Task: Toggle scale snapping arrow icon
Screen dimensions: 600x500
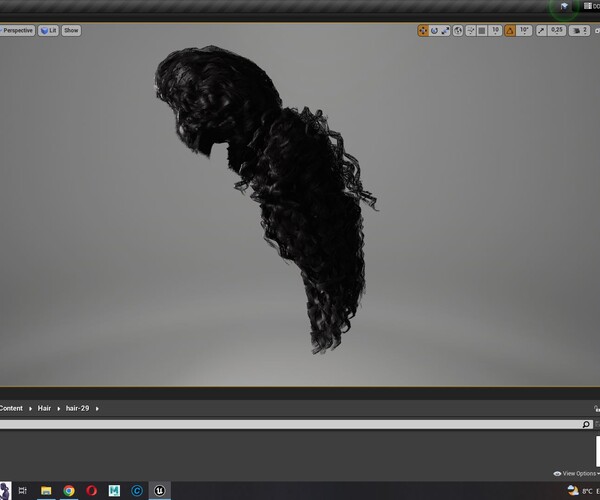Action: click(x=541, y=31)
